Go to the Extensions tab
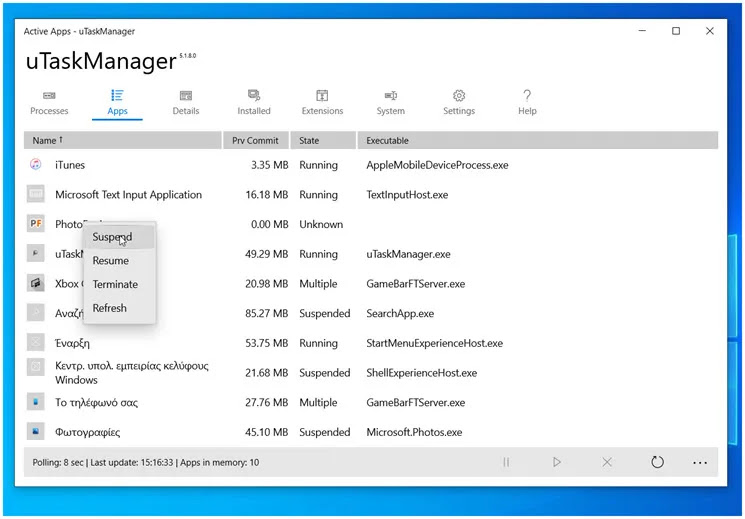This screenshot has width=745, height=519. 322,103
